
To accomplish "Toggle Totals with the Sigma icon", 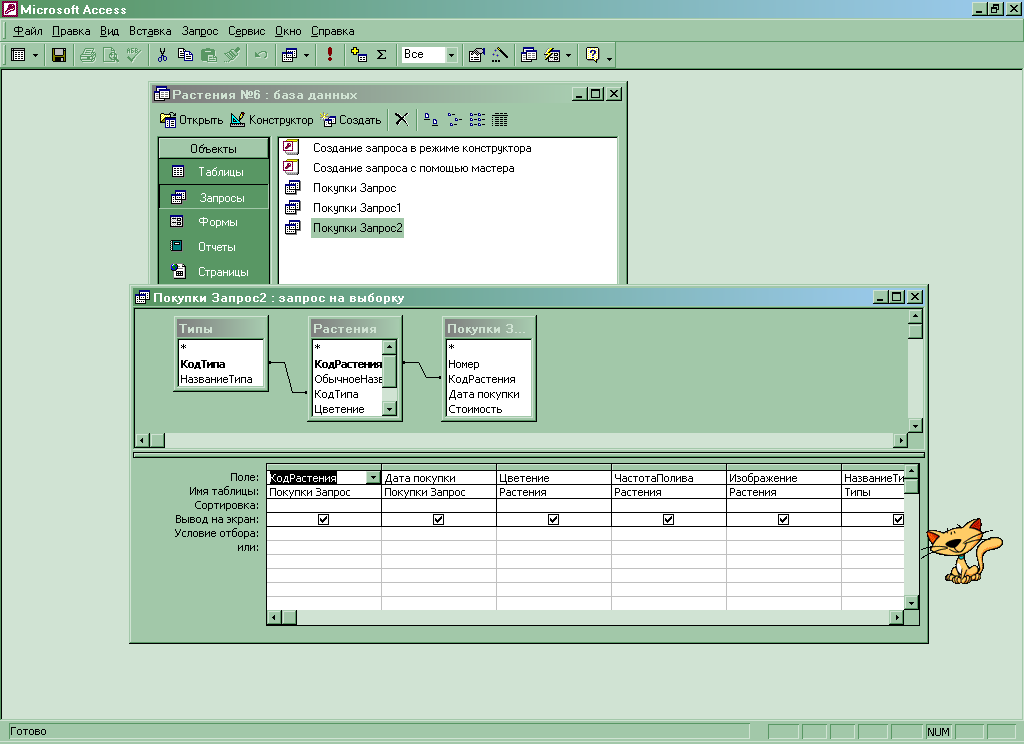I will coord(381,55).
